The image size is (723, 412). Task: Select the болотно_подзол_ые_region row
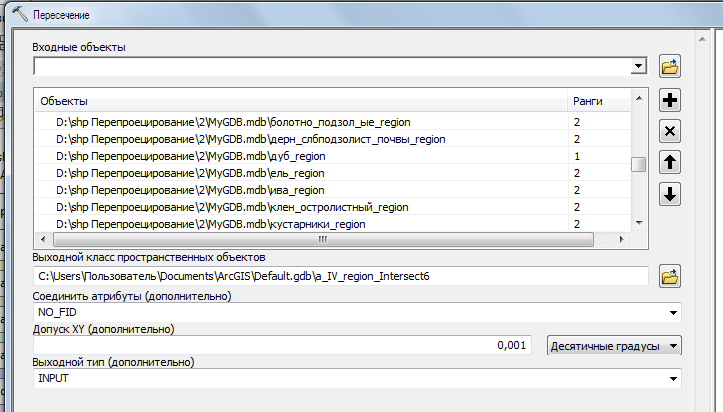(x=332, y=122)
